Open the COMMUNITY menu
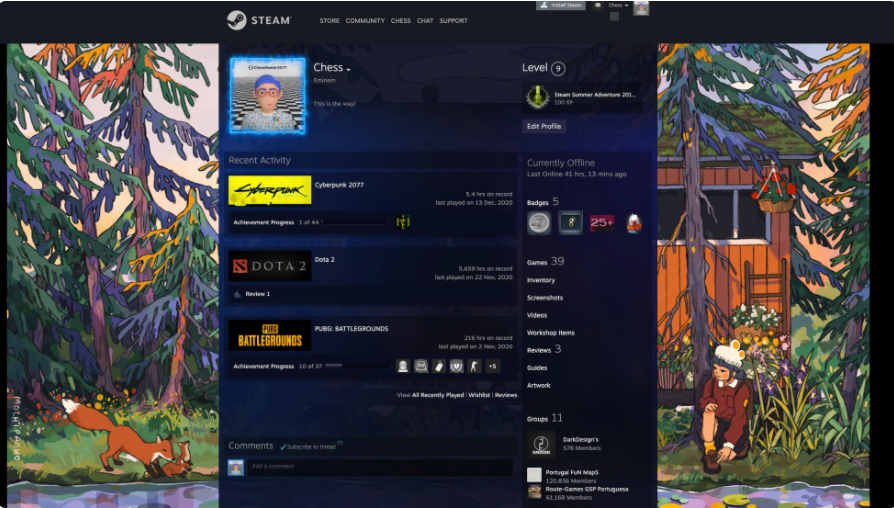Screen dimensions: 894x508 click(365, 21)
